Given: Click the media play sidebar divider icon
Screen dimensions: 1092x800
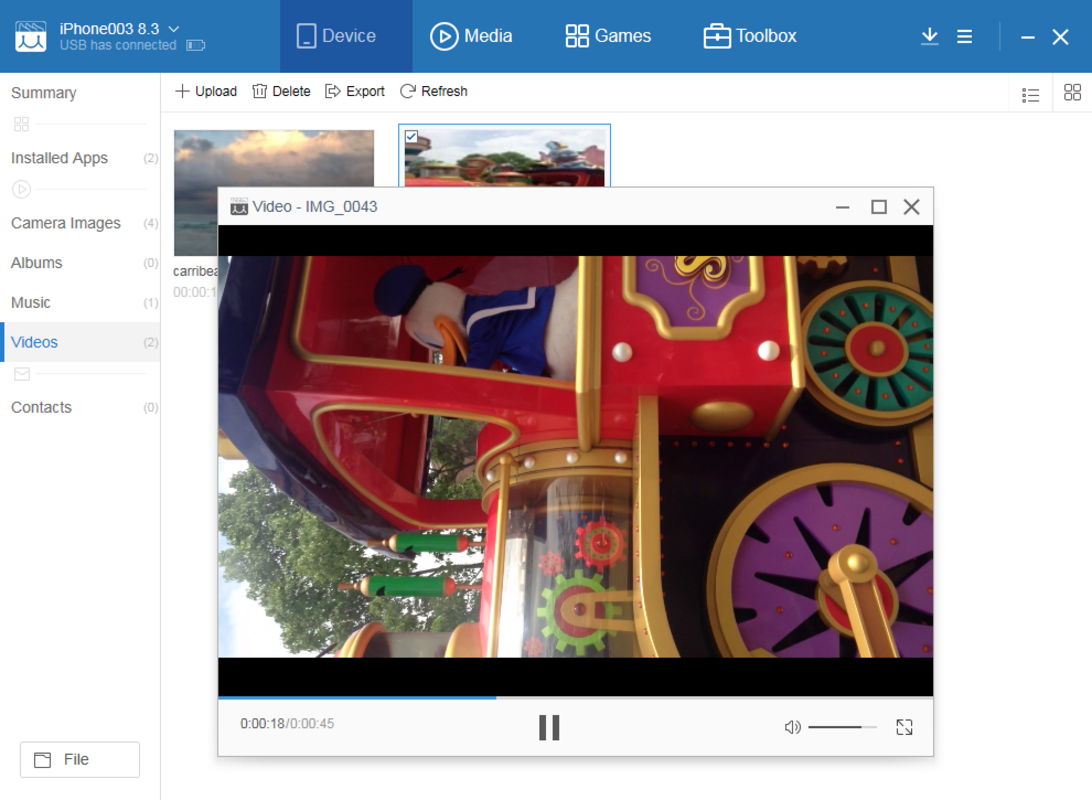Looking at the screenshot, I should pos(22,189).
